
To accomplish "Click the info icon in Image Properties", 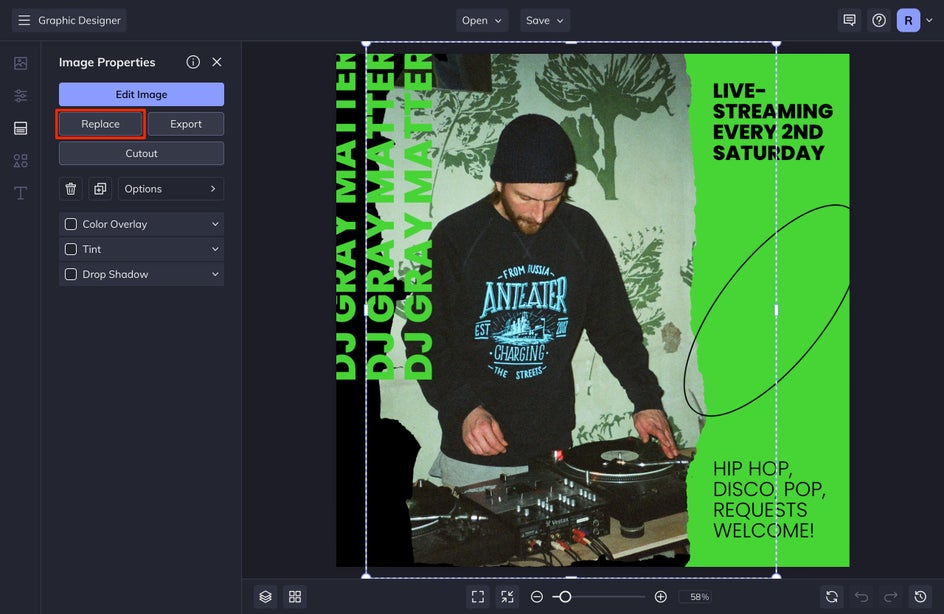I will point(193,62).
